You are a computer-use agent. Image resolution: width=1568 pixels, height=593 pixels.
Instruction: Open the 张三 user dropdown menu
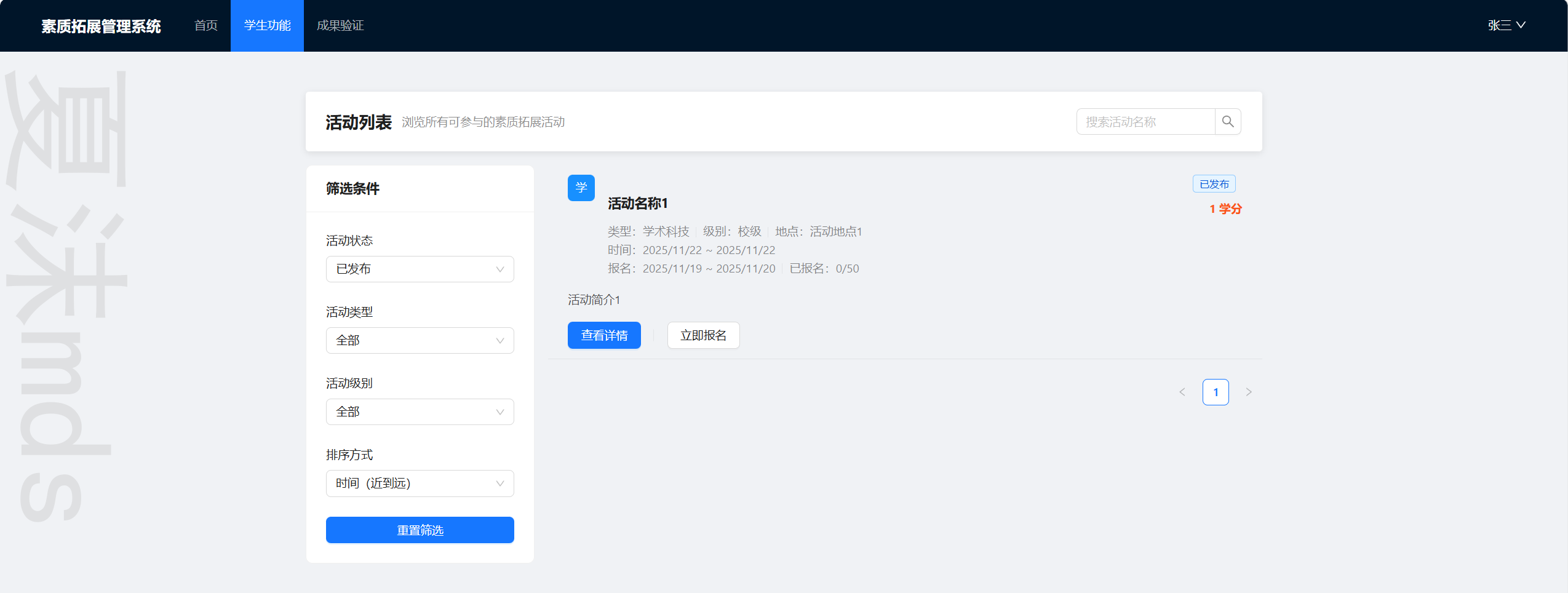(1506, 25)
